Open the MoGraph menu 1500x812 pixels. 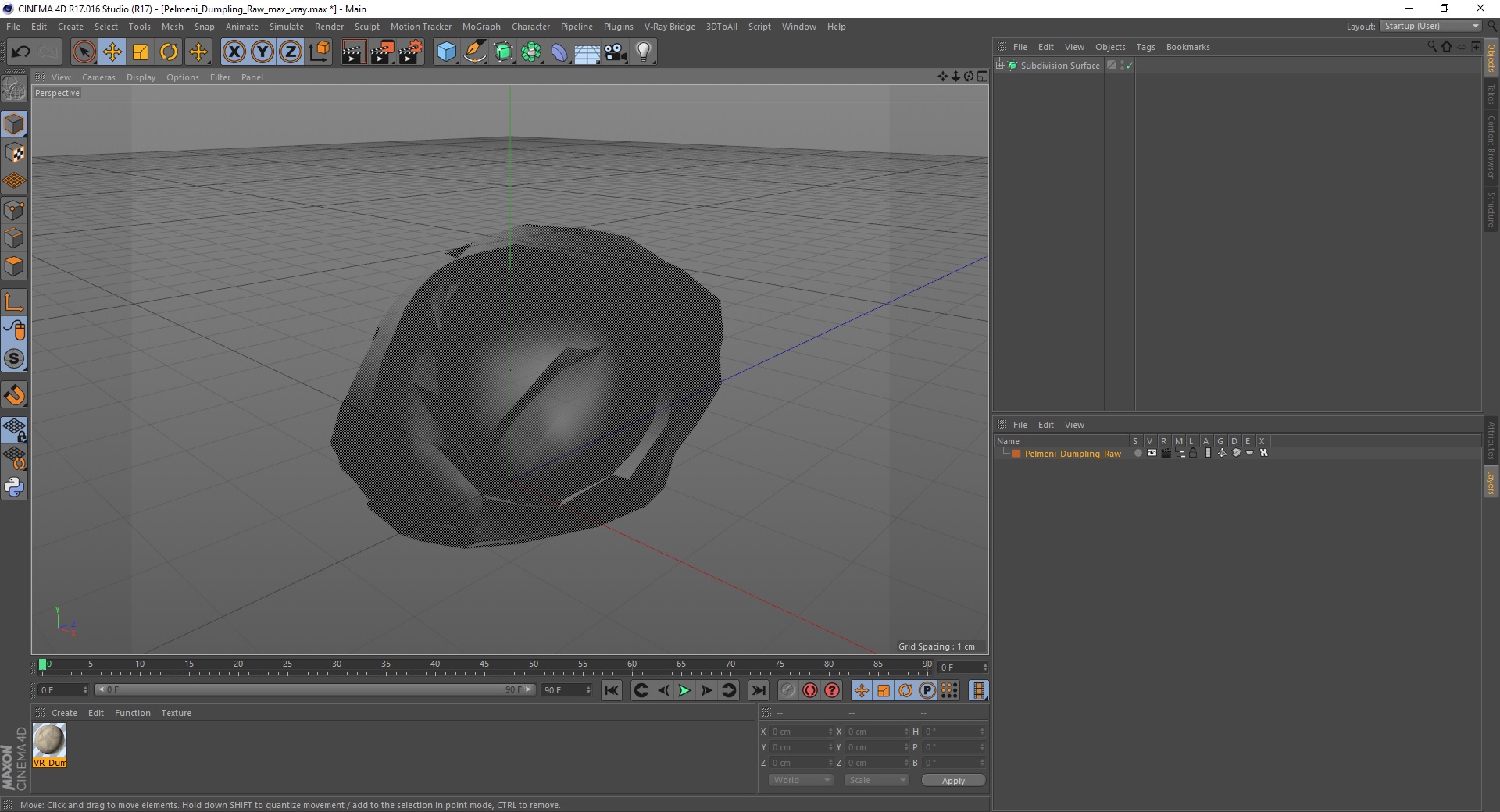[x=481, y=27]
